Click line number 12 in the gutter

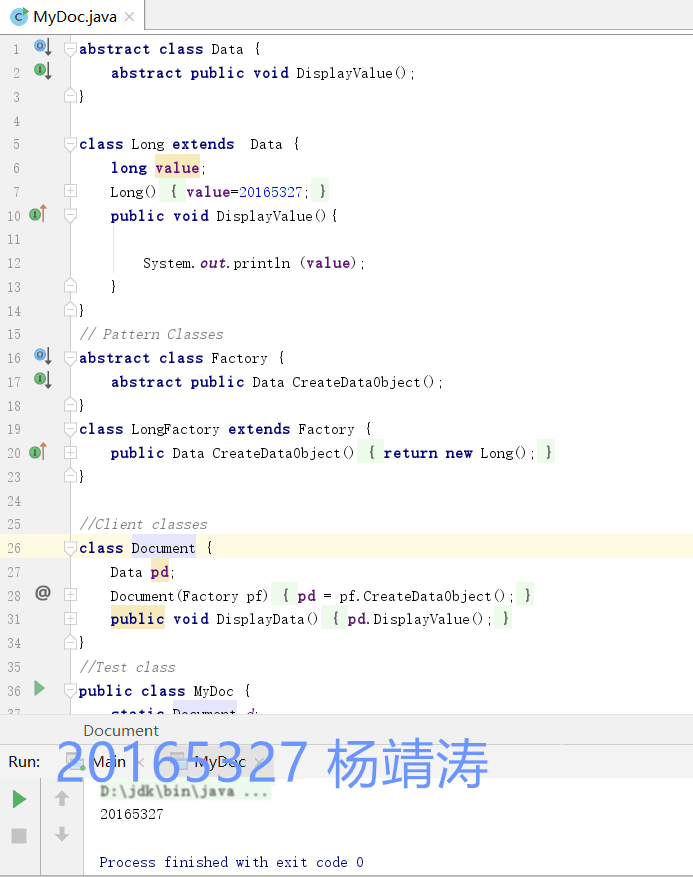click(13, 263)
